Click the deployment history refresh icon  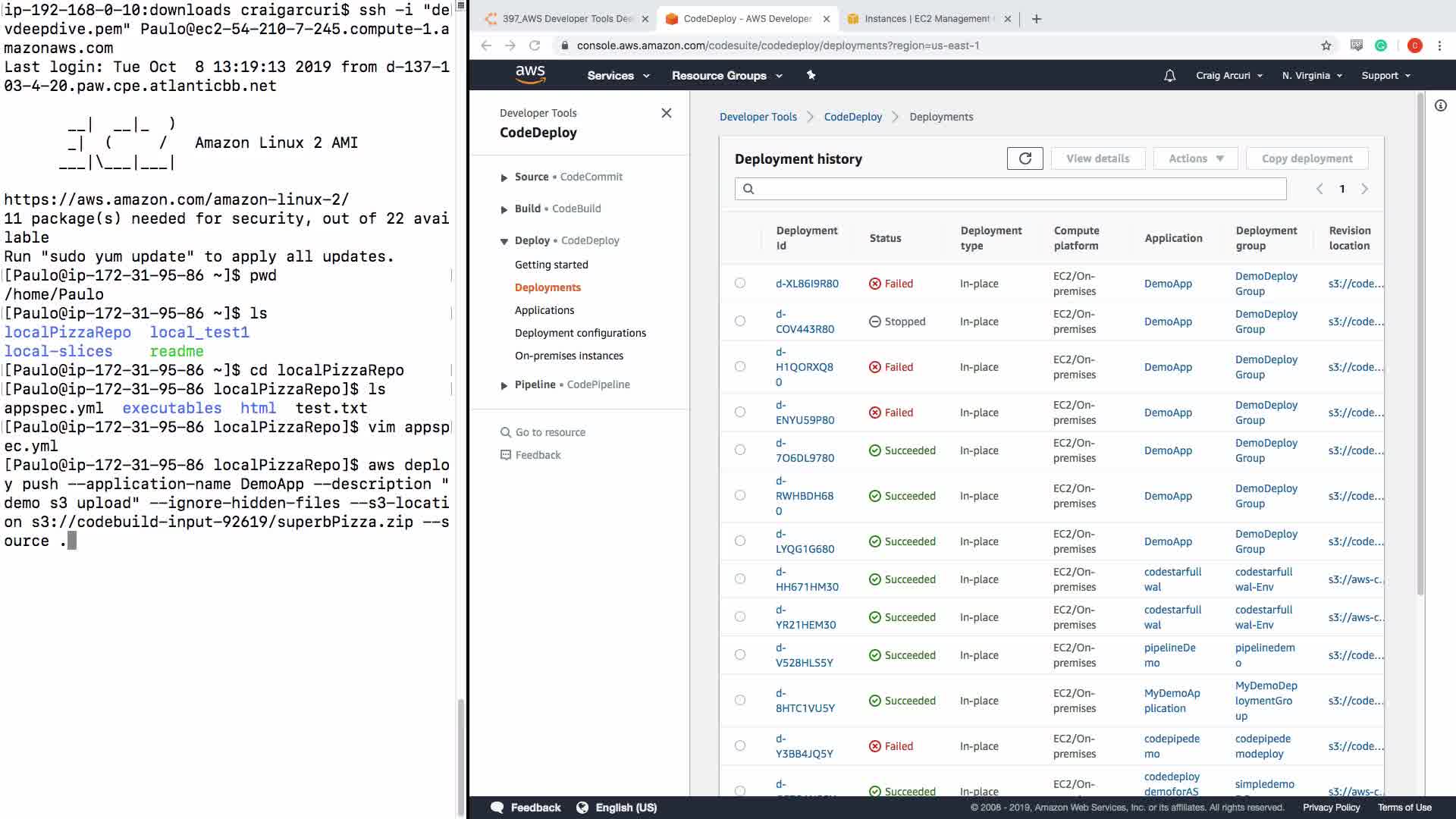click(x=1025, y=158)
